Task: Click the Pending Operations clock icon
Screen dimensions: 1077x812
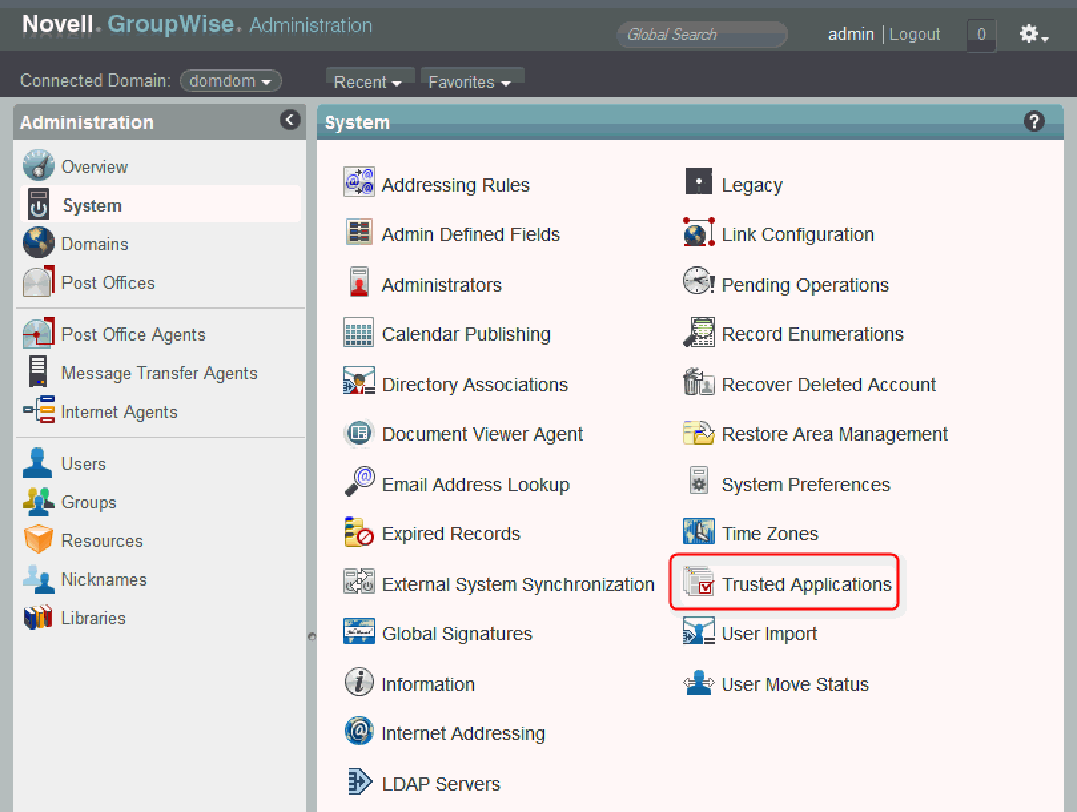Action: click(x=699, y=281)
